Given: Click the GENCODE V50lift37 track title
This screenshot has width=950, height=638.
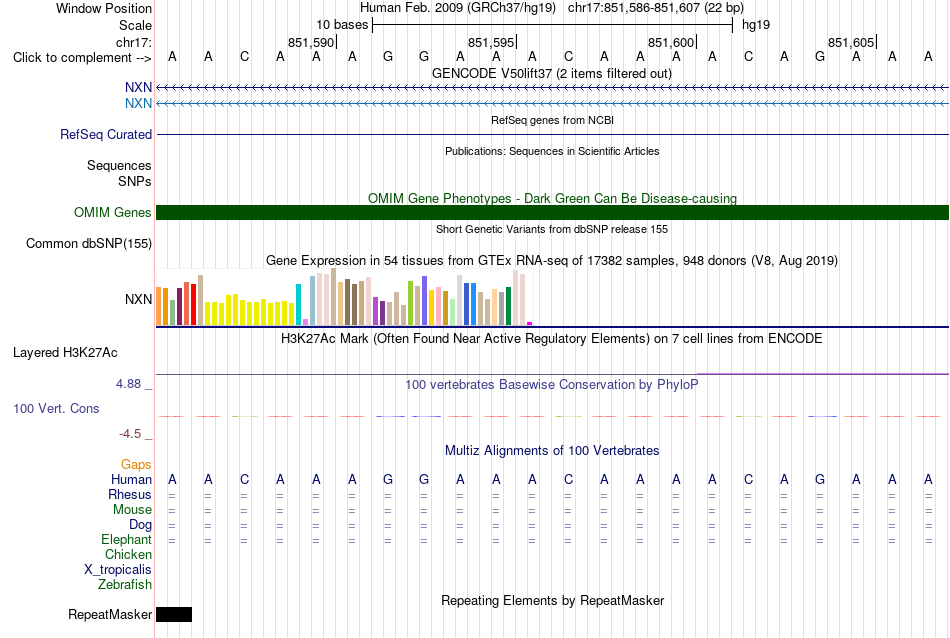Looking at the screenshot, I should click(552, 74).
